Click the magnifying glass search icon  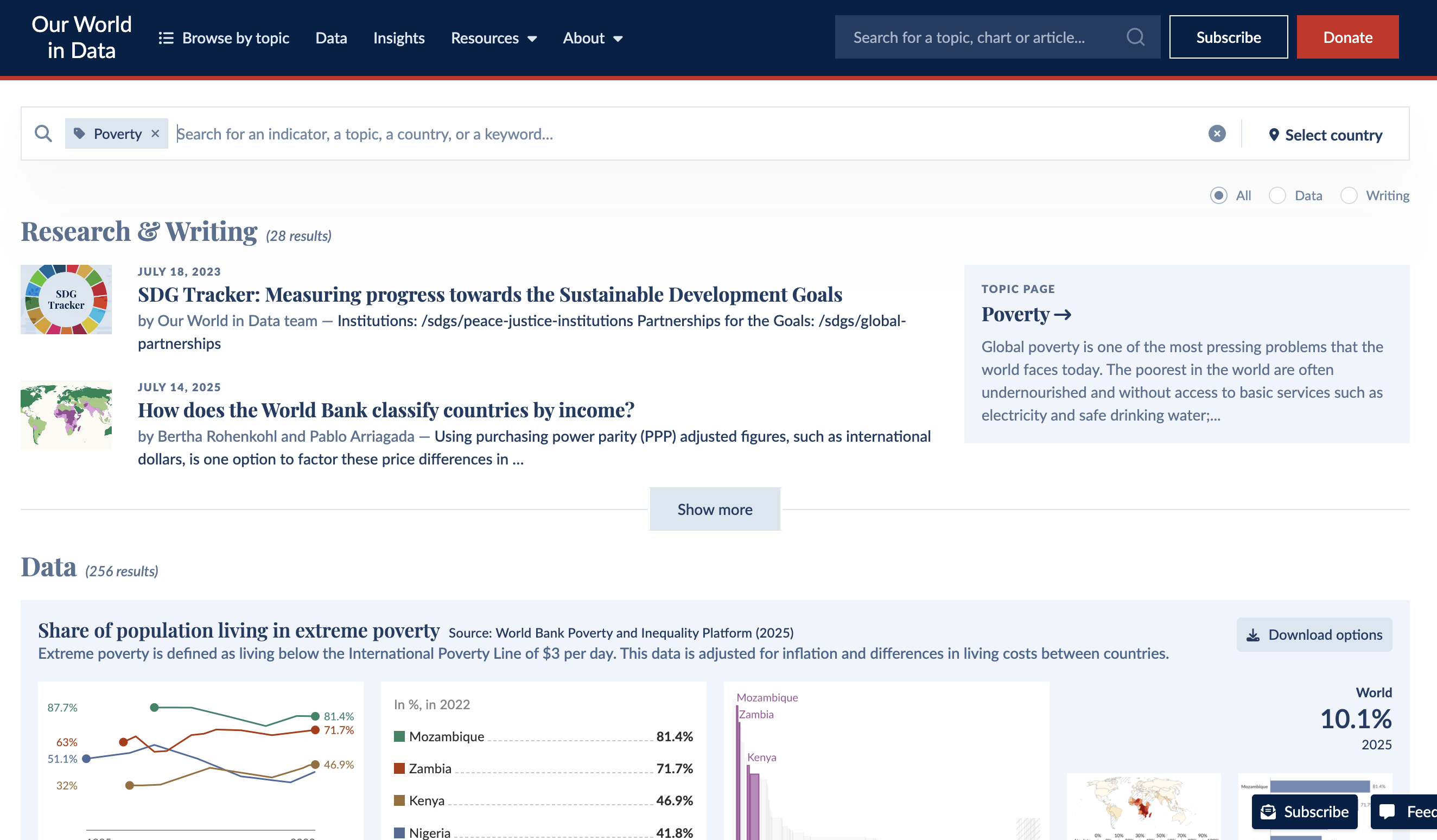tap(1135, 37)
